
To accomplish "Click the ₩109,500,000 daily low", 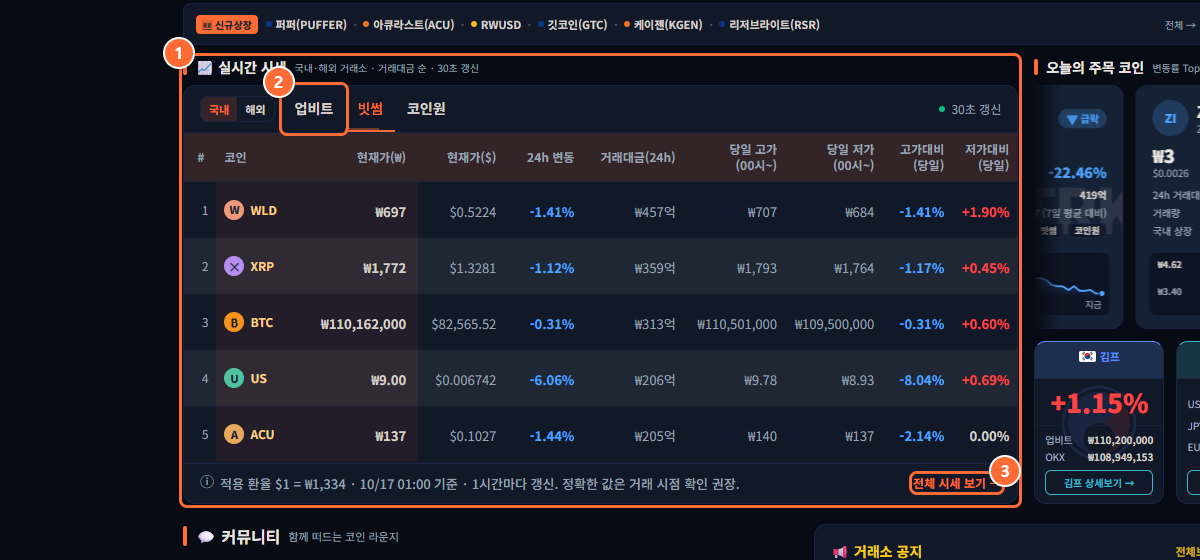I will 834,324.
